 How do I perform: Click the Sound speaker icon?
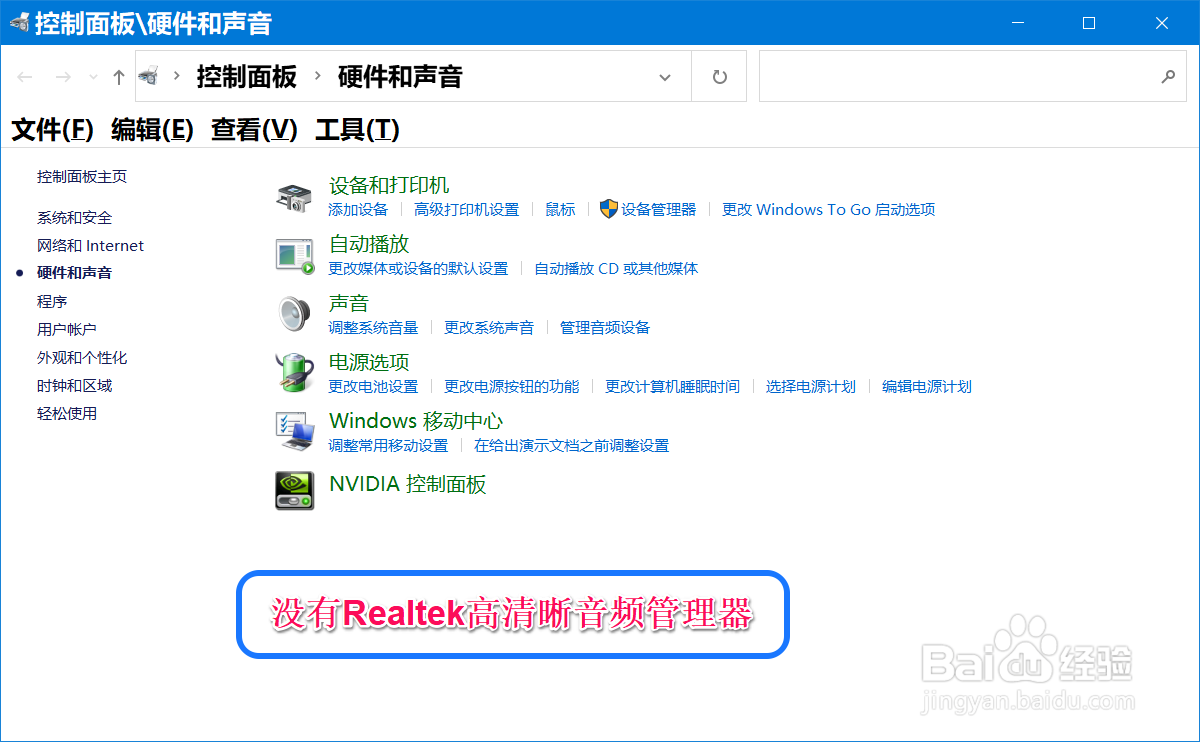pyautogui.click(x=294, y=314)
